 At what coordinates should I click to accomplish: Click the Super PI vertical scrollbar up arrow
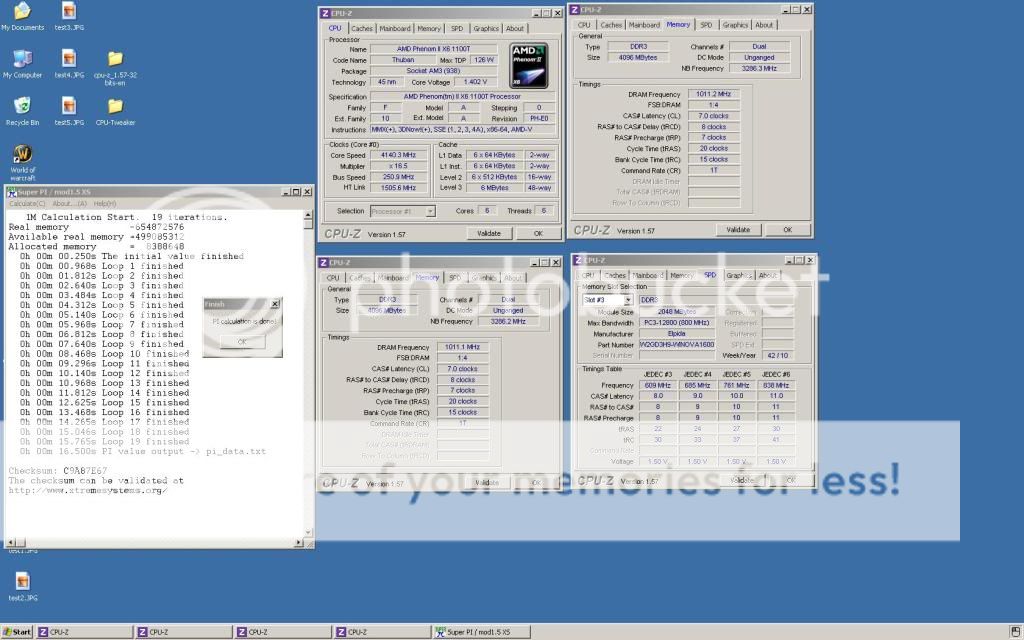[309, 215]
